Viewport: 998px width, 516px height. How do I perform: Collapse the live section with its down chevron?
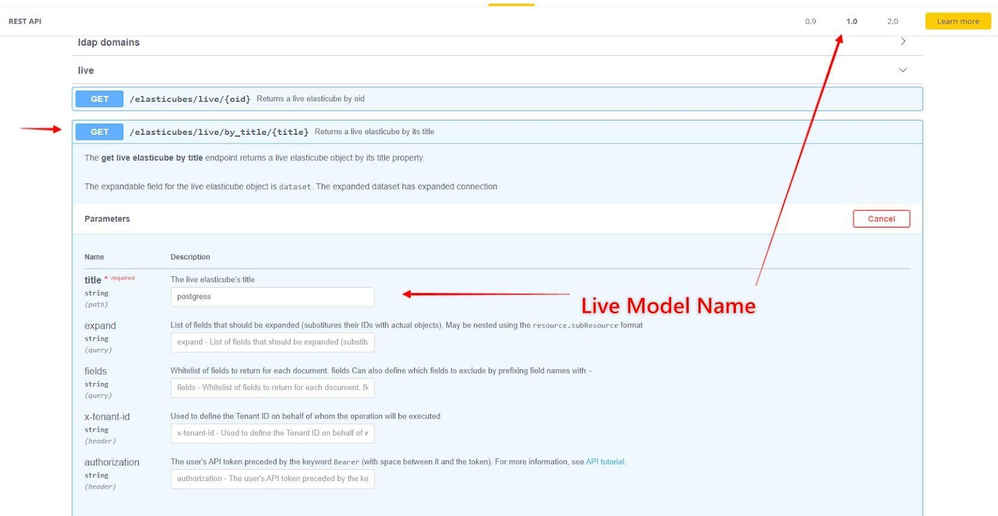pyautogui.click(x=903, y=70)
